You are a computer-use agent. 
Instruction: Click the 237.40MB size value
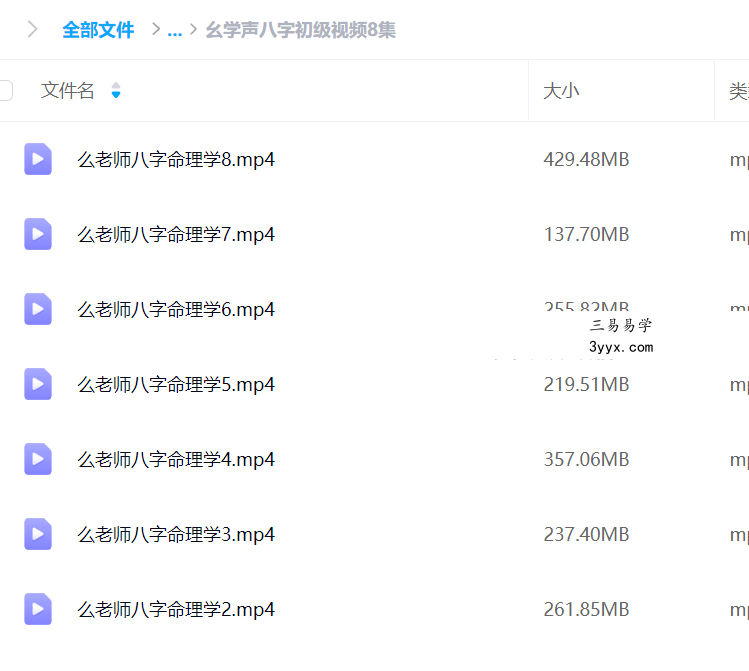tap(586, 534)
